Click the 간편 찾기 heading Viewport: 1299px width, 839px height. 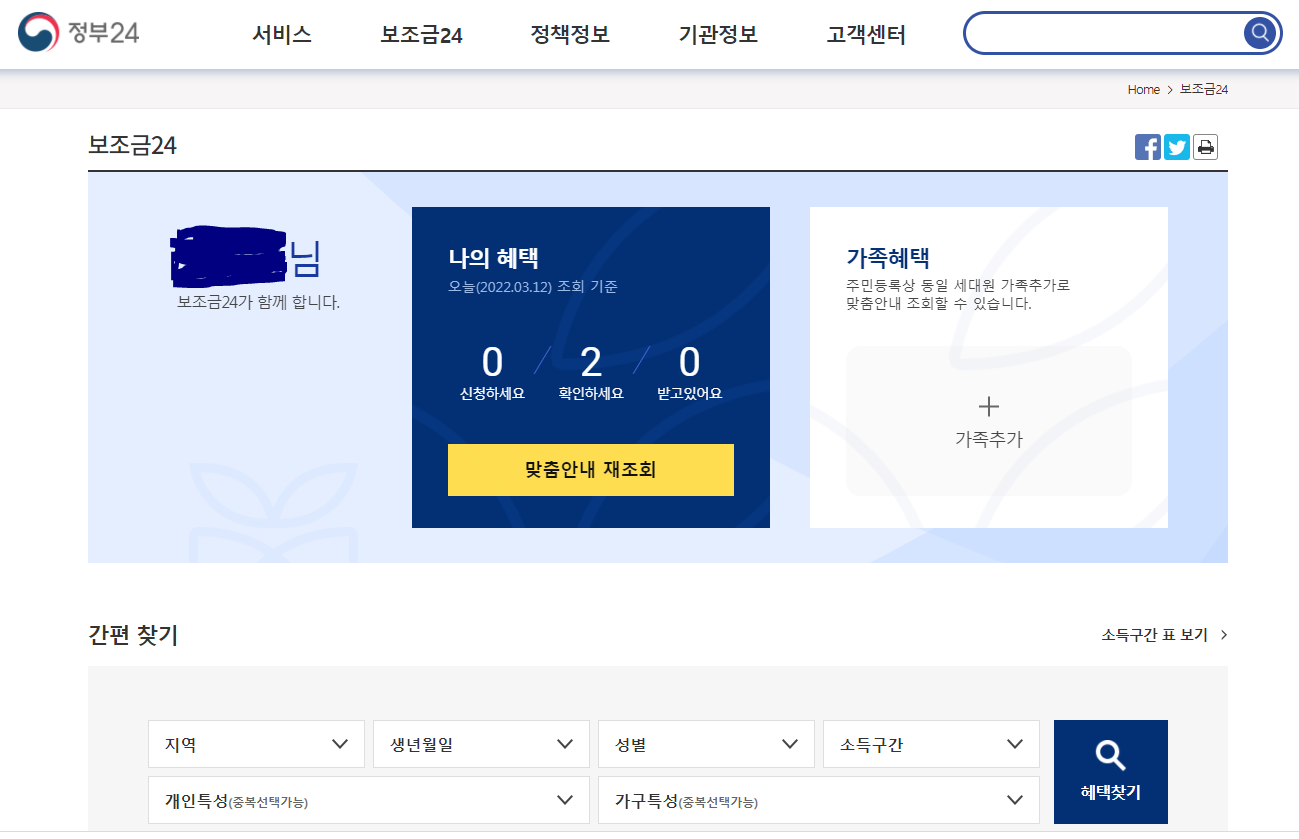pos(133,635)
